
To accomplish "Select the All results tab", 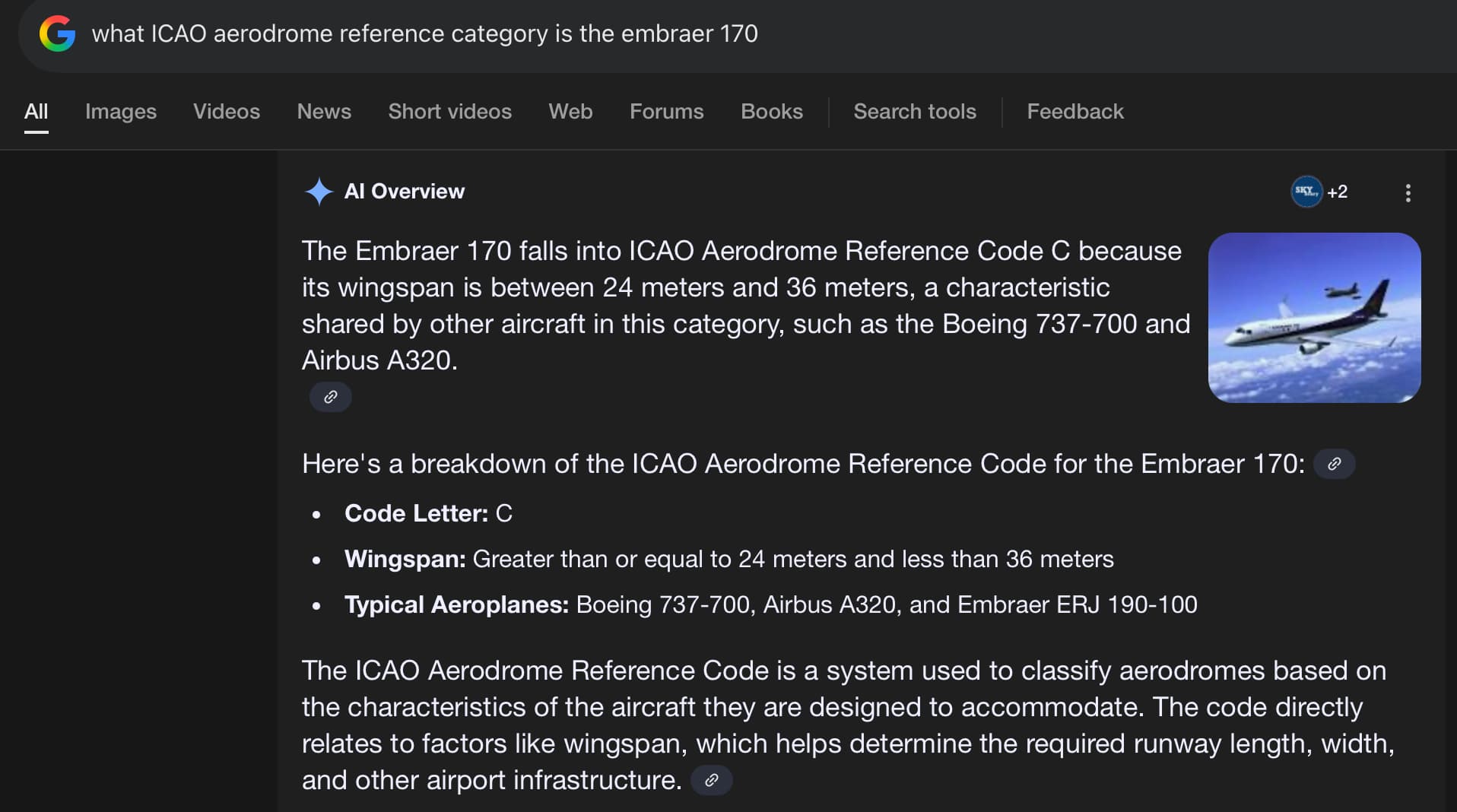I will click(x=36, y=111).
